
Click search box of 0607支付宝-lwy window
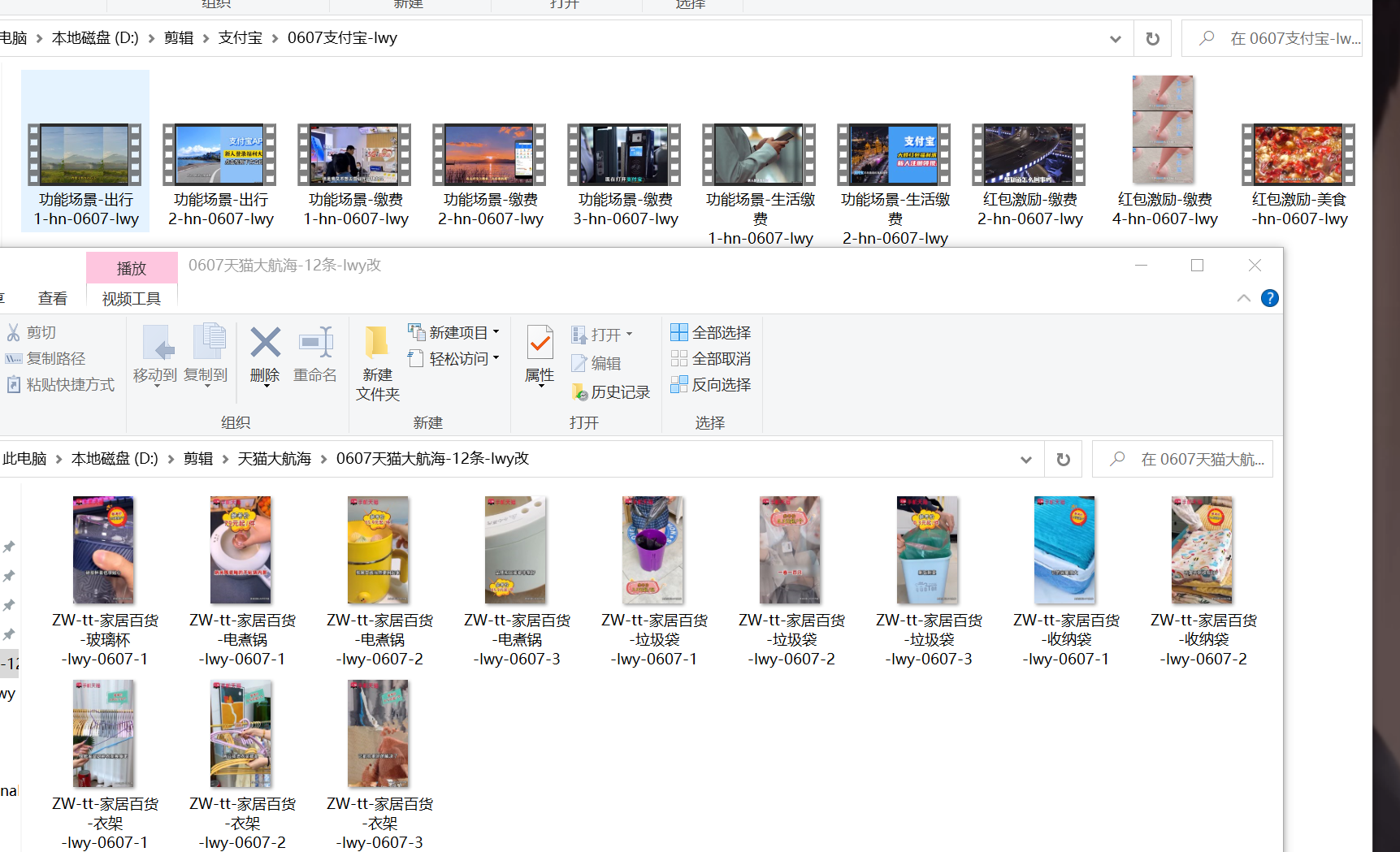click(x=1272, y=38)
